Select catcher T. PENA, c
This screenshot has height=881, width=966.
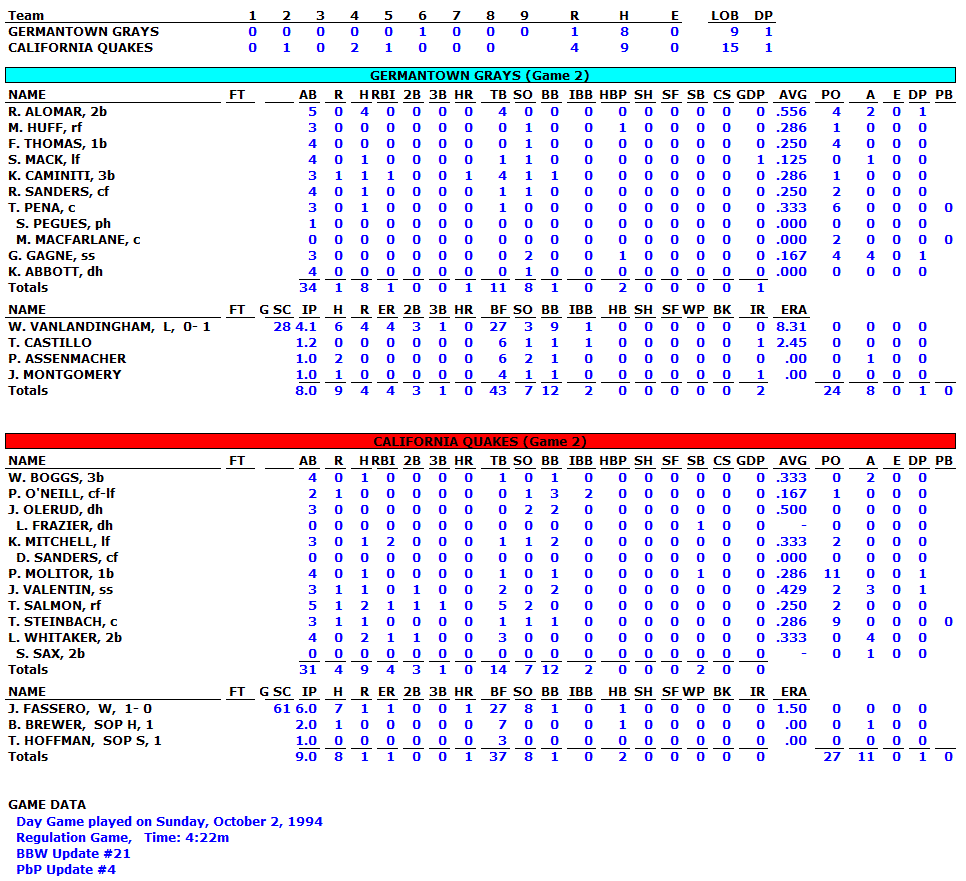[x=42, y=208]
